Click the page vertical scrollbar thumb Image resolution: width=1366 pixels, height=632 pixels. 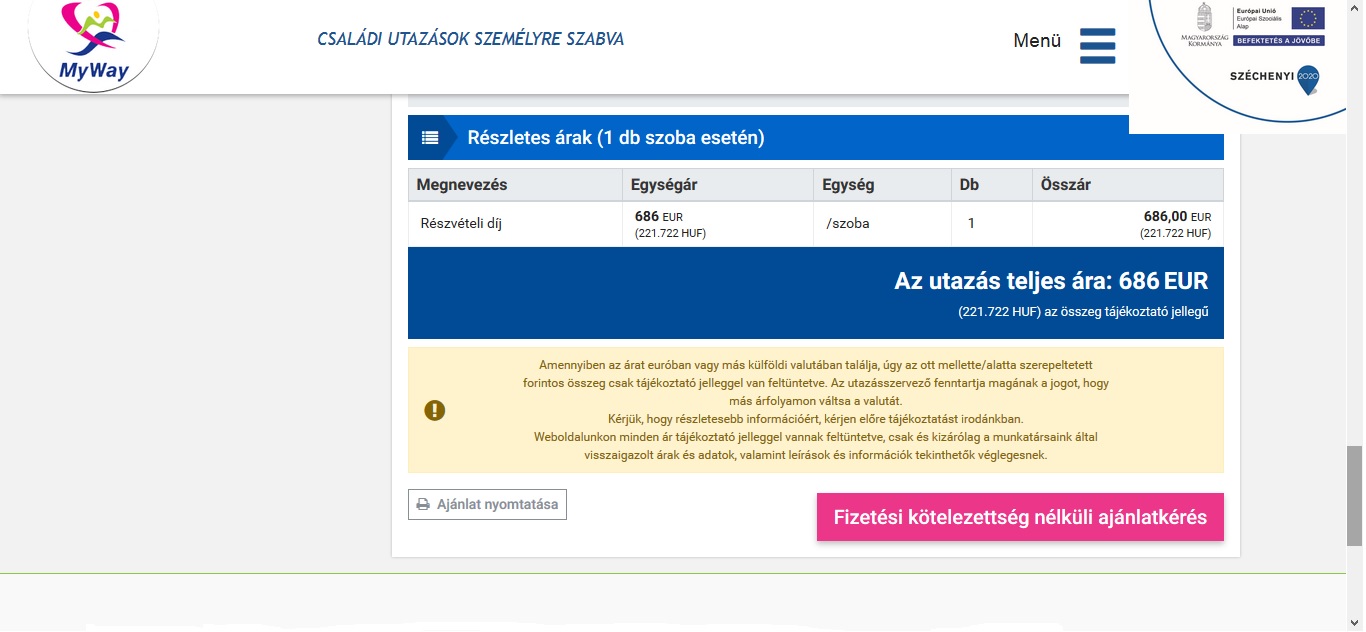tap(1355, 495)
